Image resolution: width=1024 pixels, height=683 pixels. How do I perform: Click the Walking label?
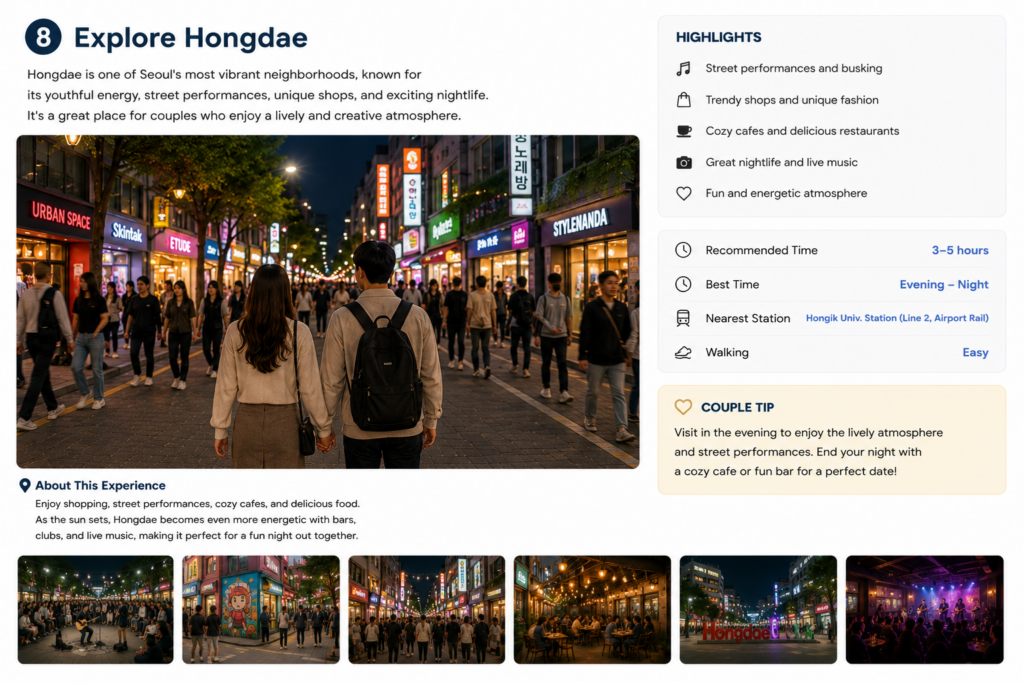pyautogui.click(x=727, y=353)
